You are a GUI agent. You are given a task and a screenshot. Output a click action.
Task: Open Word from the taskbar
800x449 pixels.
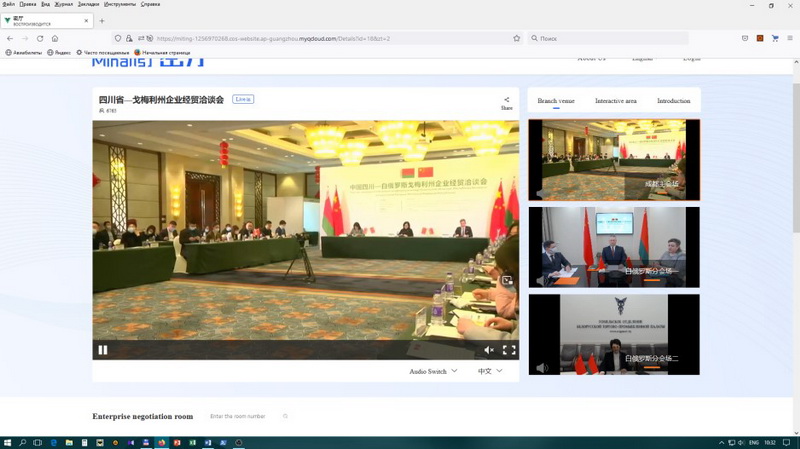(x=208, y=442)
